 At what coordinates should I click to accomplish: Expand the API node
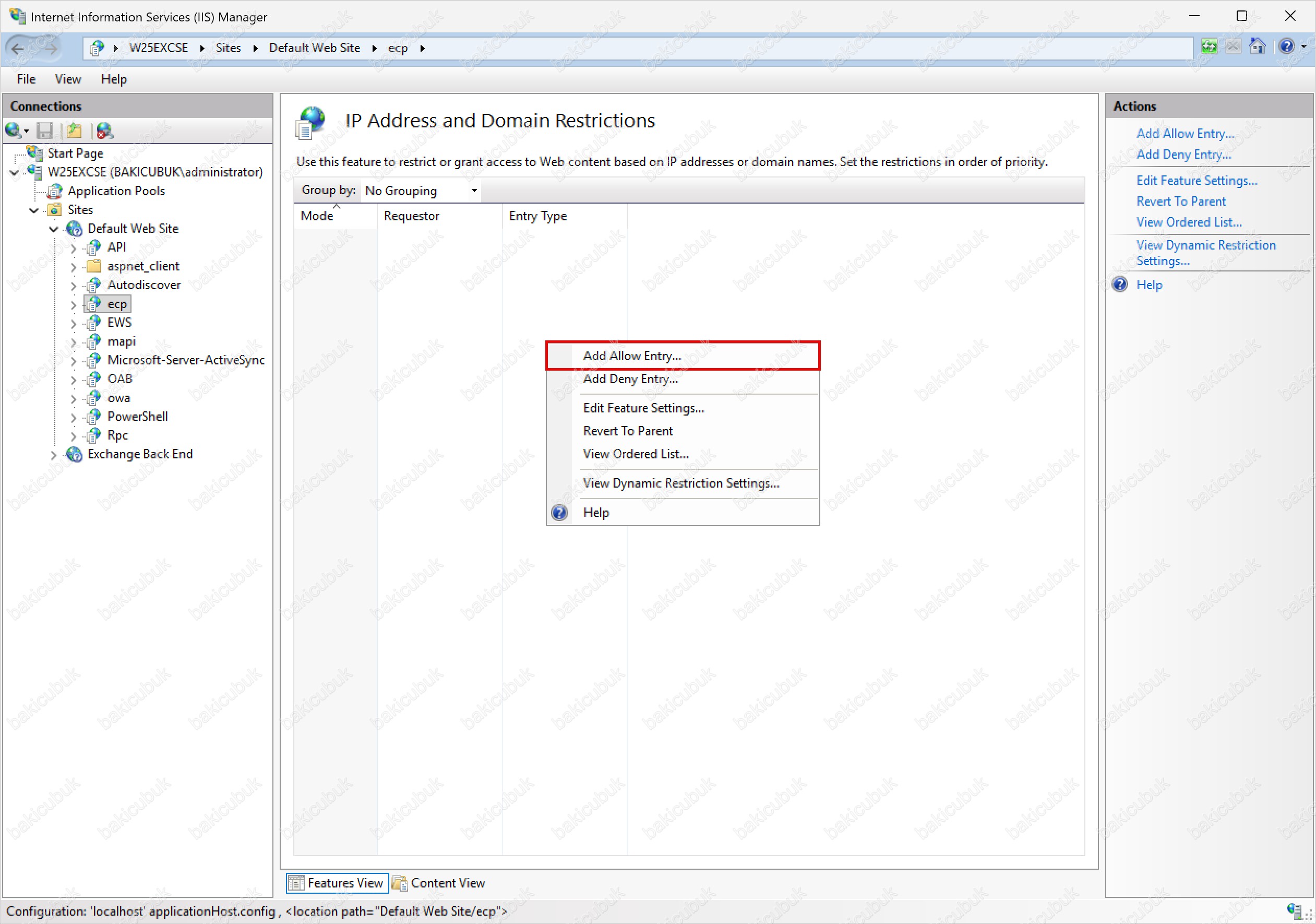(74, 248)
